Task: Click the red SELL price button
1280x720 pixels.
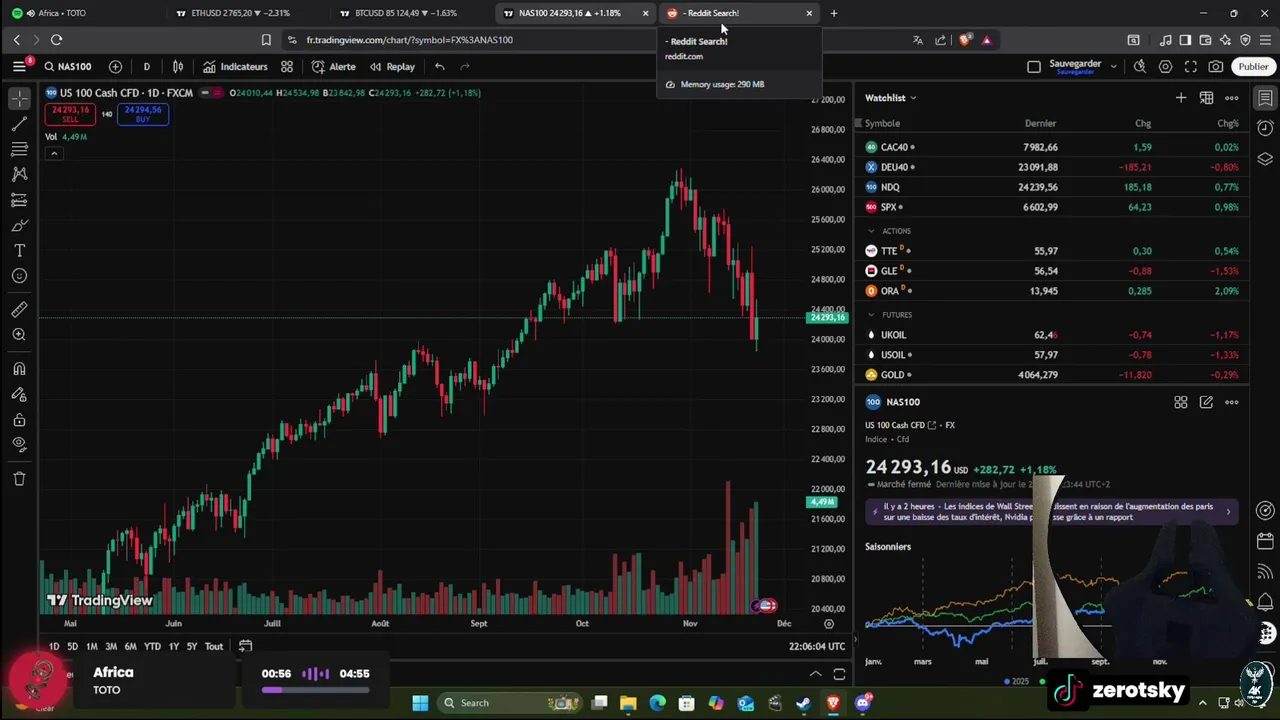Action: point(70,114)
